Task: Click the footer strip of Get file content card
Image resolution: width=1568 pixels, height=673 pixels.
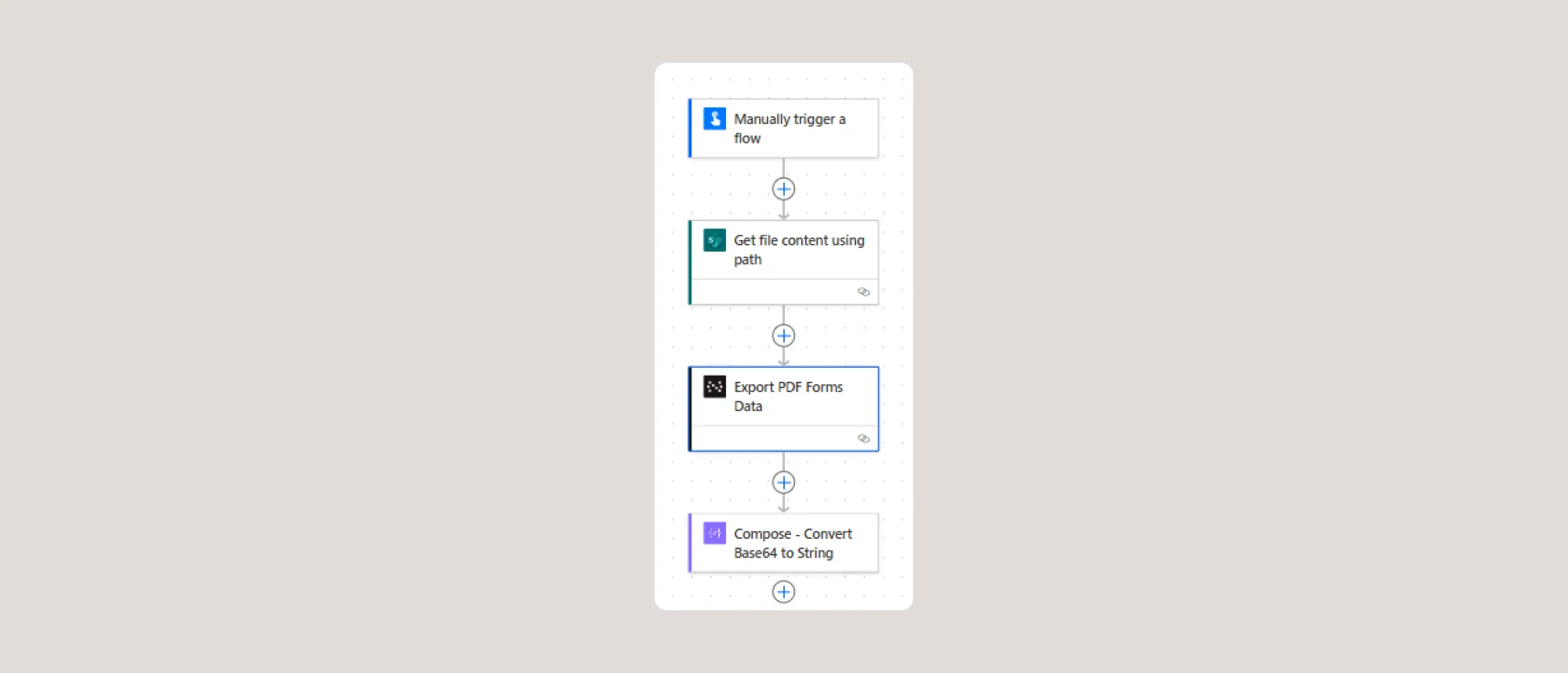Action: coord(784,292)
